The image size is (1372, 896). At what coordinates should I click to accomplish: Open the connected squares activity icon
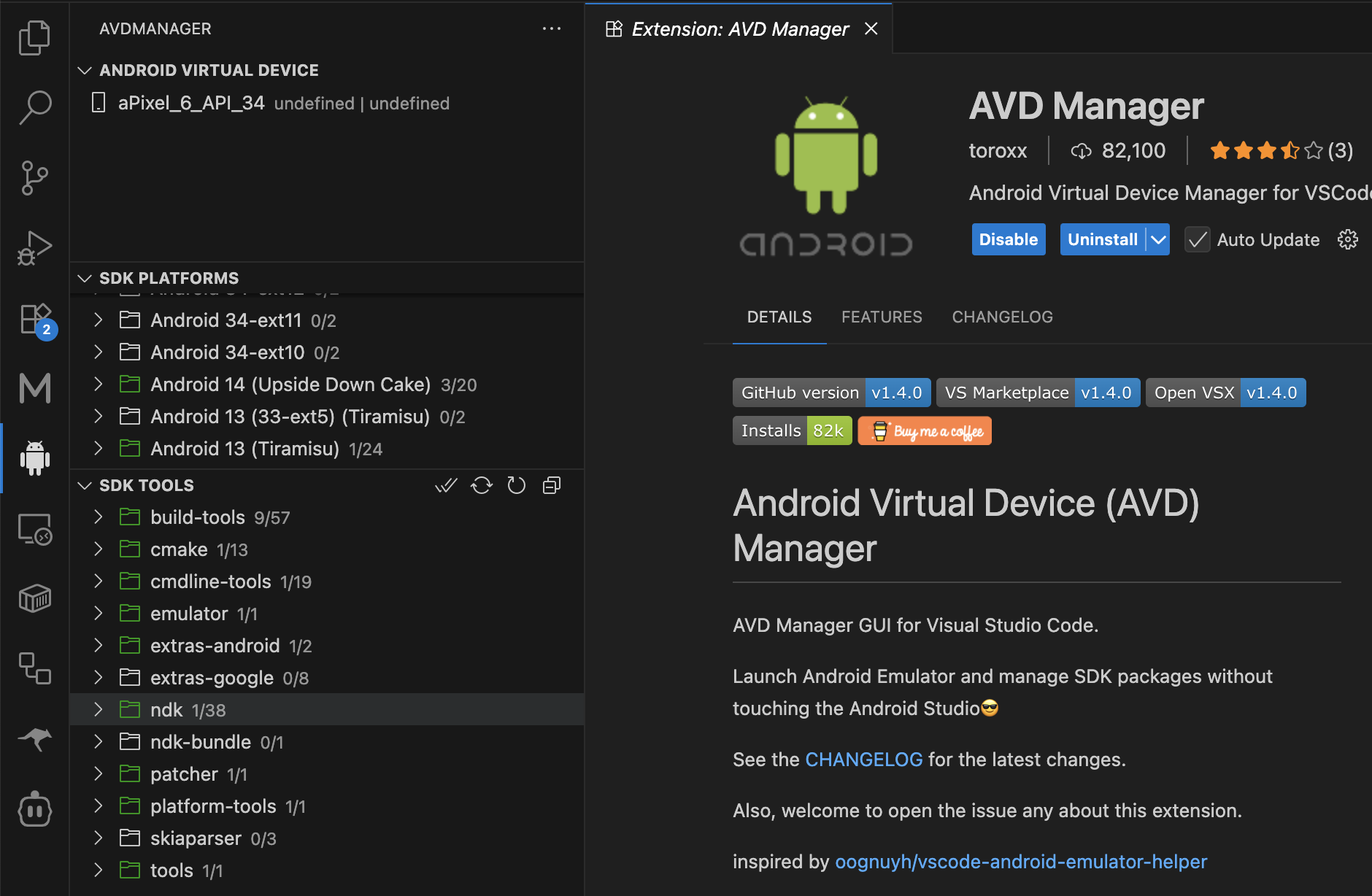pyautogui.click(x=34, y=668)
